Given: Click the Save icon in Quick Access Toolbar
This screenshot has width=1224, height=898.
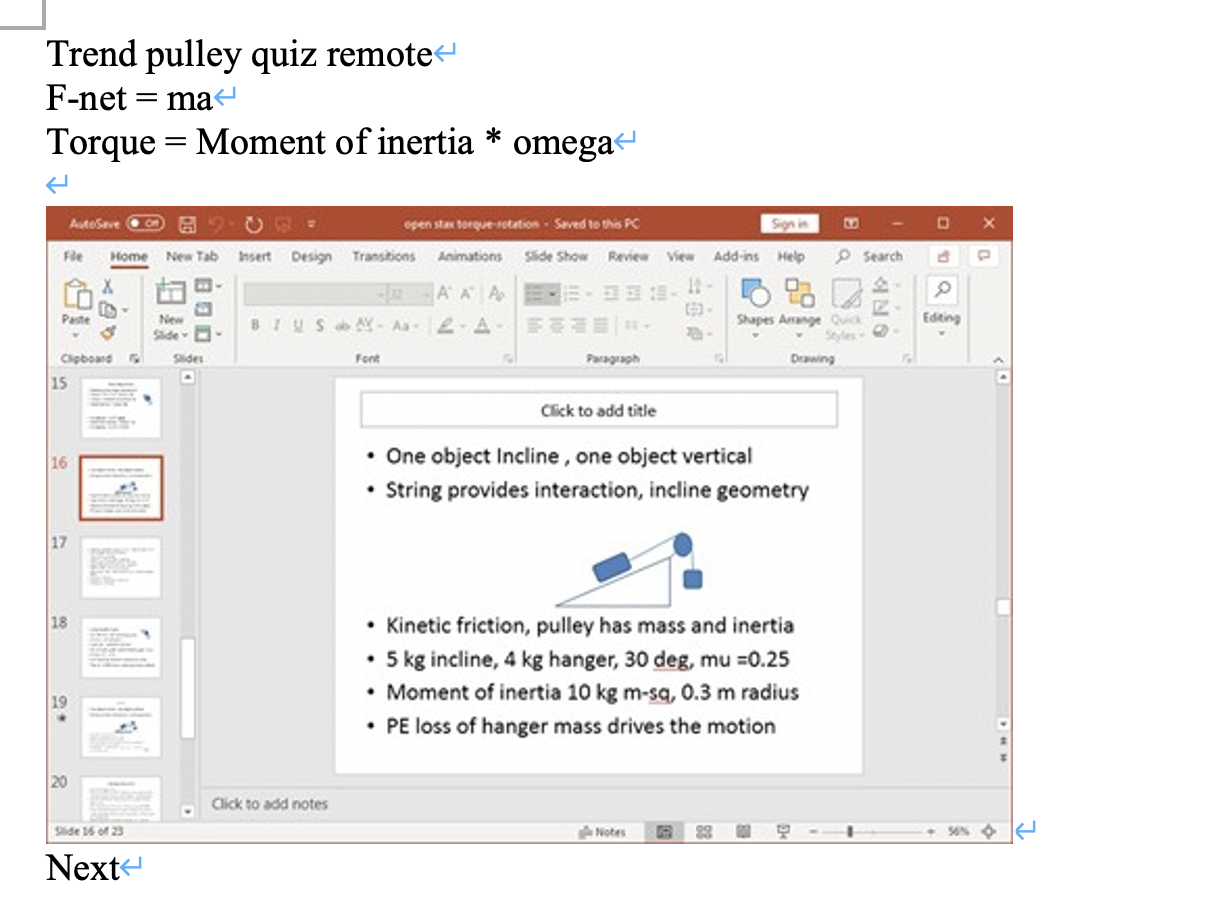Looking at the screenshot, I should (187, 223).
